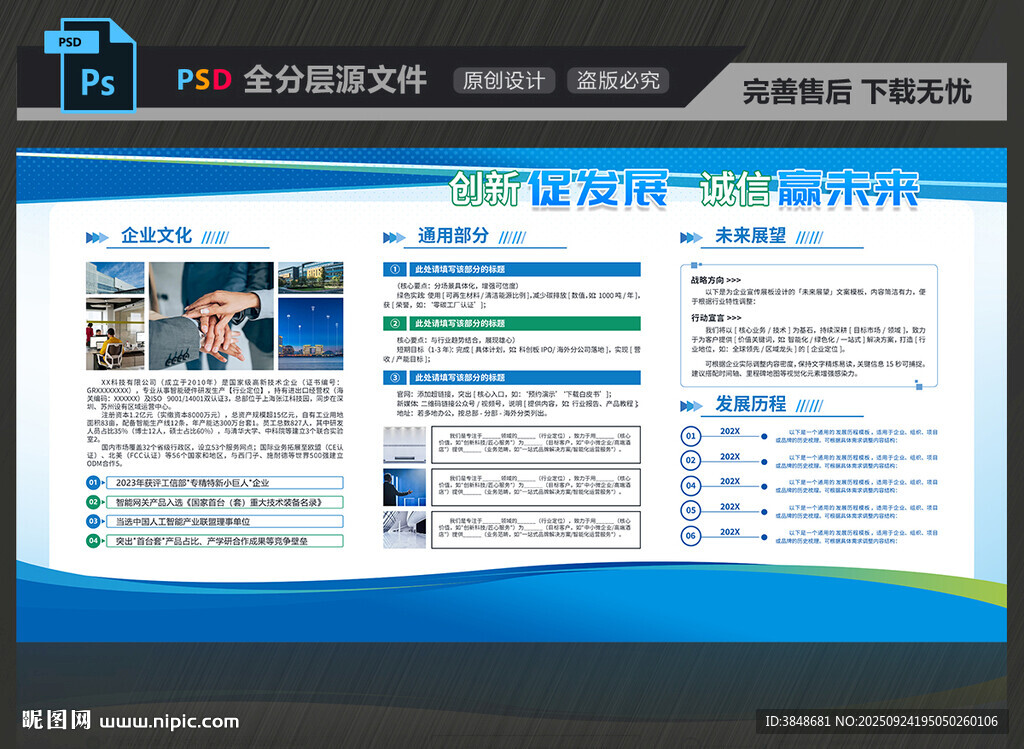The height and width of the screenshot is (749, 1024).
Task: Click timeline circle 05
Action: [691, 510]
